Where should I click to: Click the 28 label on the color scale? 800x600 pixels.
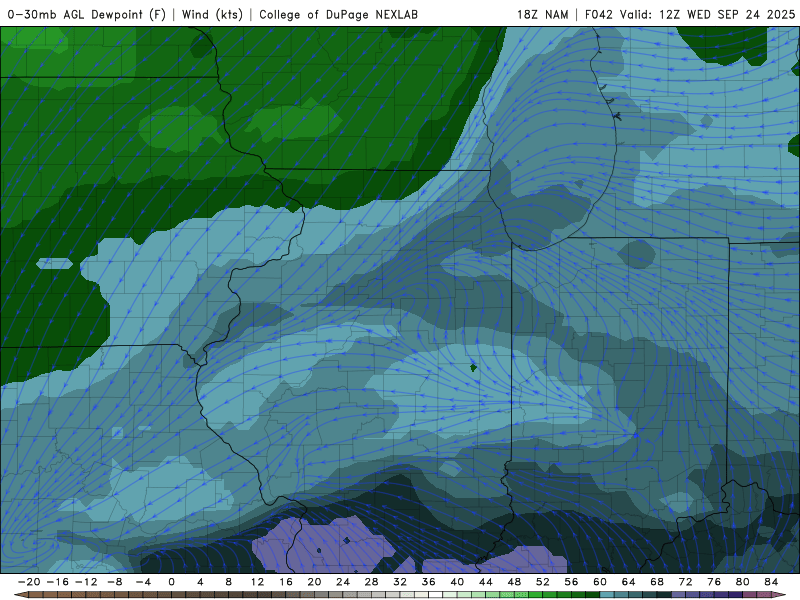371,582
